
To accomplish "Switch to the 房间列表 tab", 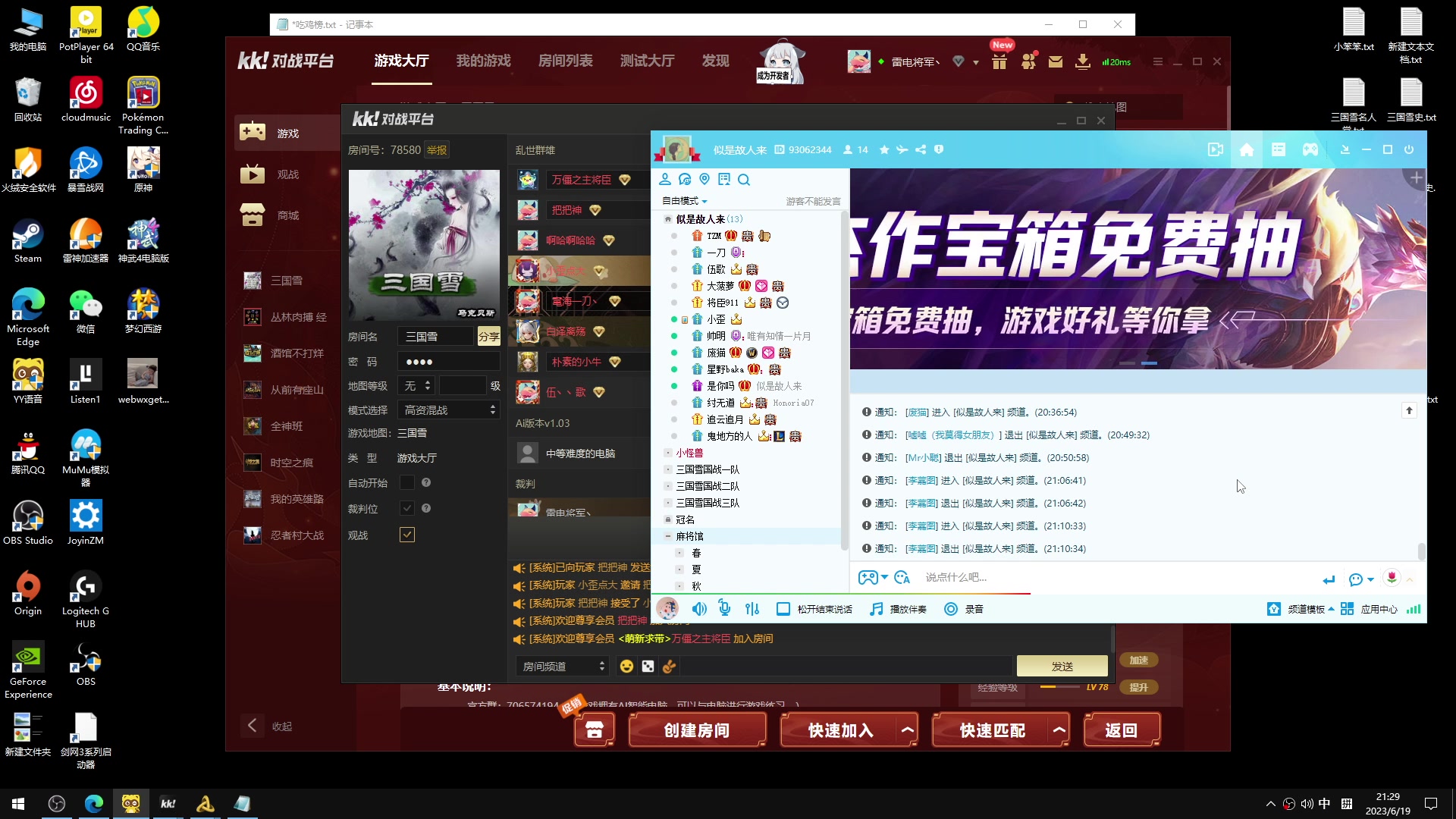I will click(x=566, y=61).
